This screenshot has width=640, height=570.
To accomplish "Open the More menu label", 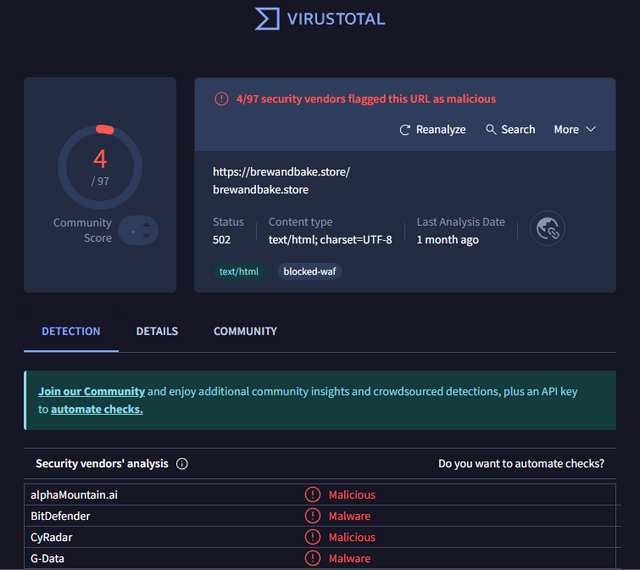I will 566,129.
